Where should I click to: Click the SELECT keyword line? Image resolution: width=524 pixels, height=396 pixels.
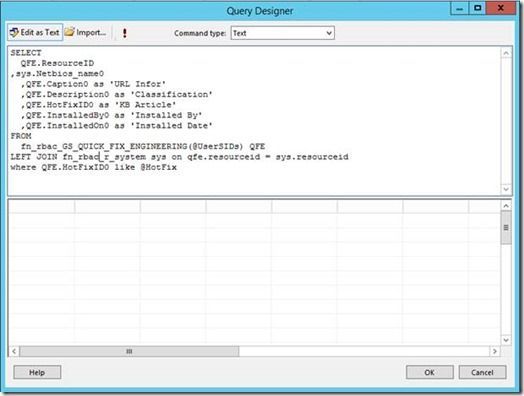coord(26,53)
